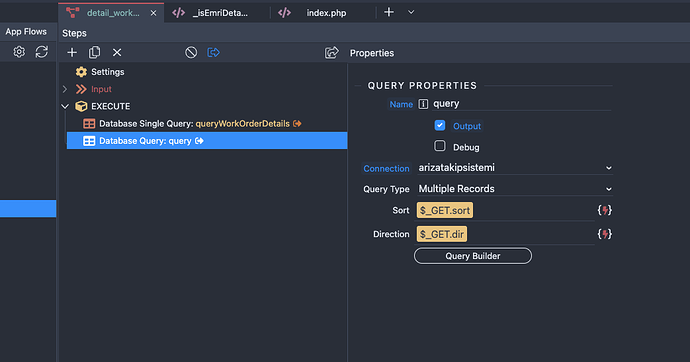
Task: Open the Connection dropdown arizatakipsistemi
Action: point(515,168)
